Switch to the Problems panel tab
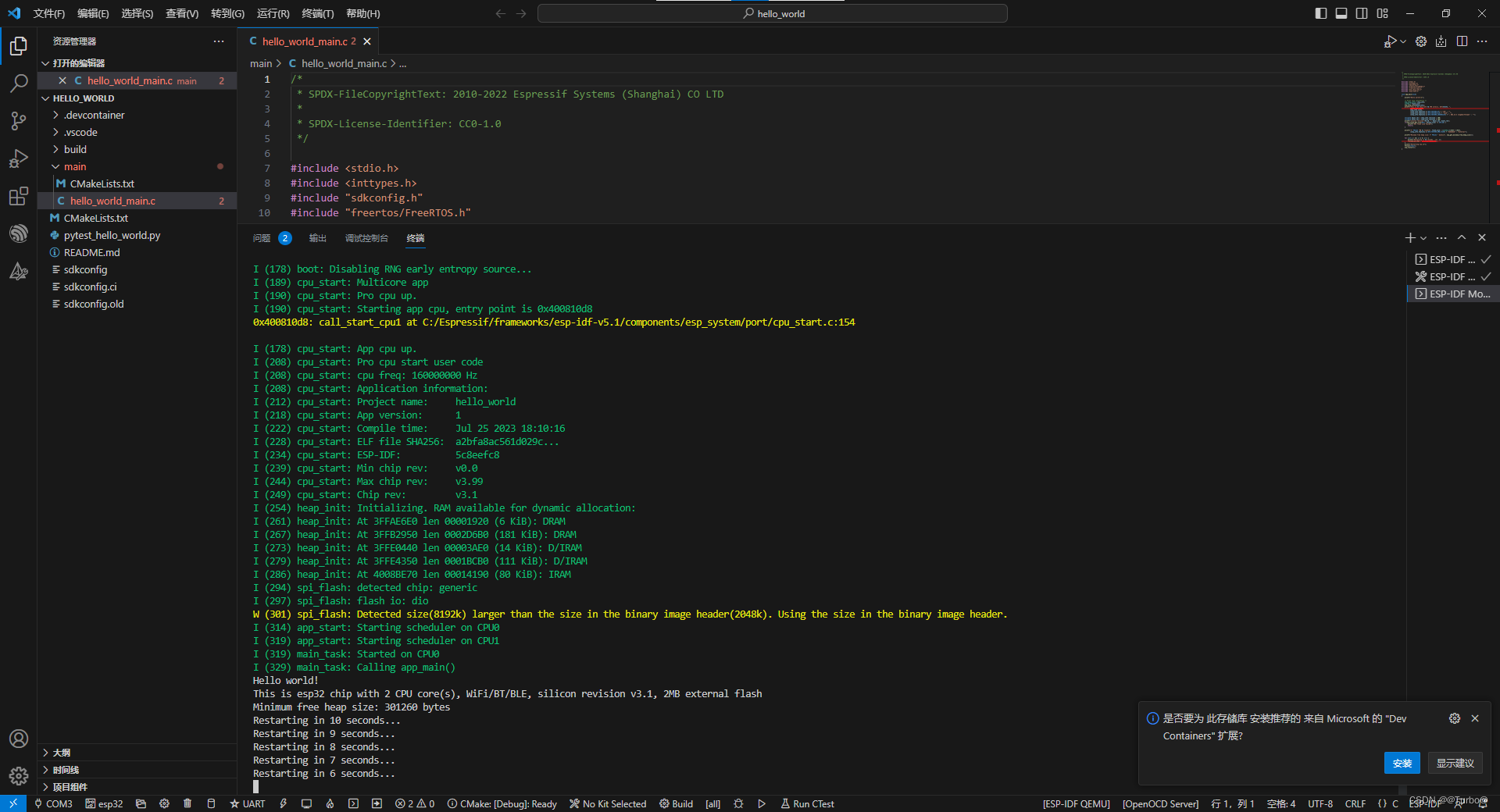The image size is (1500, 812). 271,238
